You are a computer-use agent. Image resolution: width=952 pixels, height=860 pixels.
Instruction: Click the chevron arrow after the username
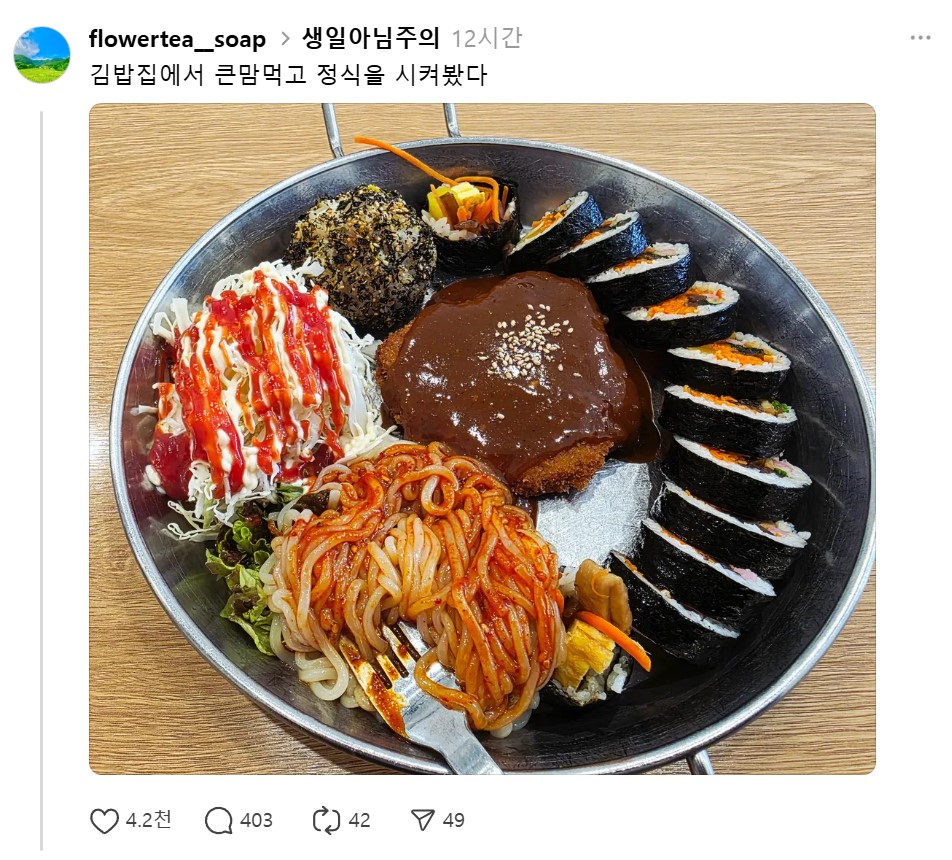(285, 39)
